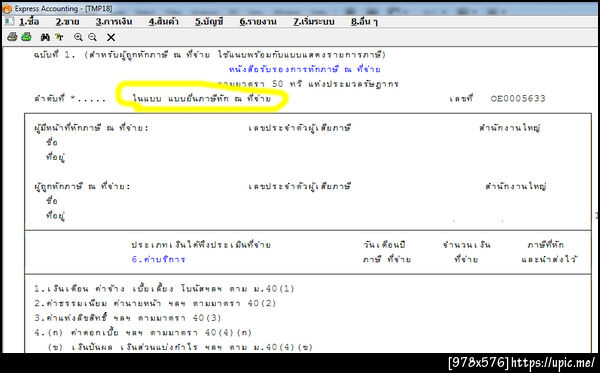Image resolution: width=600 pixels, height=373 pixels.
Task: Click the column header จำนวนเงิน
Action: [466, 244]
